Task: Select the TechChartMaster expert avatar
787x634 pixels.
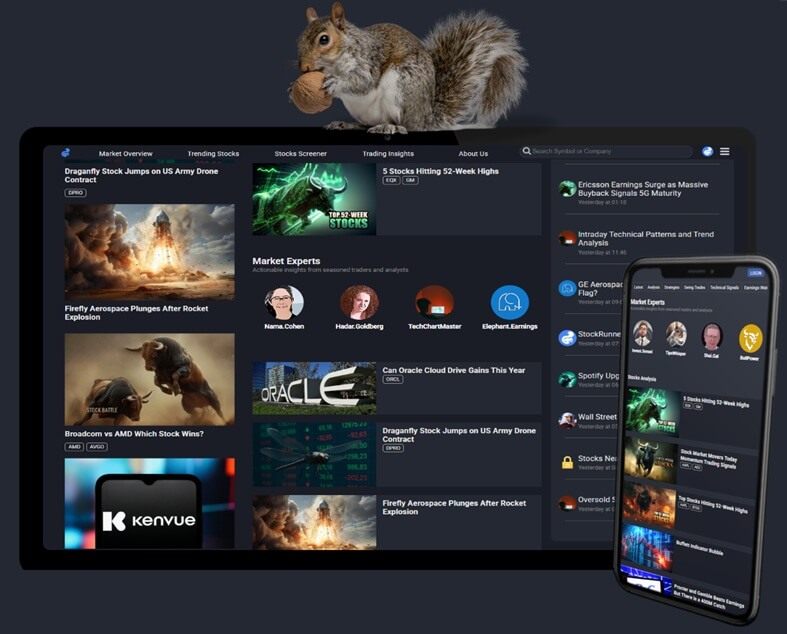Action: [x=434, y=302]
